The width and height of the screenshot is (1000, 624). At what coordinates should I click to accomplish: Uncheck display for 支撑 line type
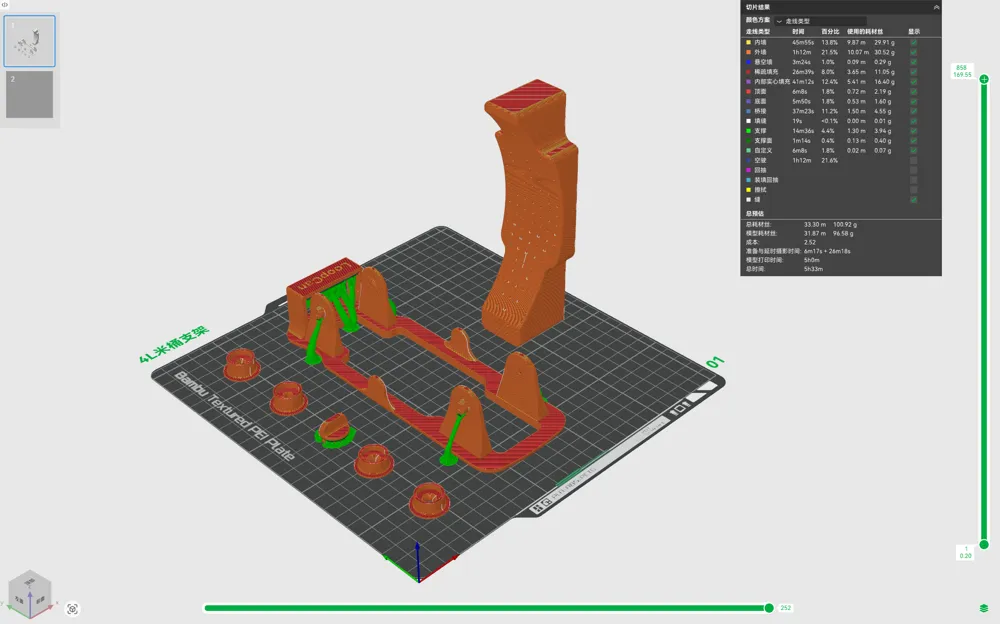[913, 131]
